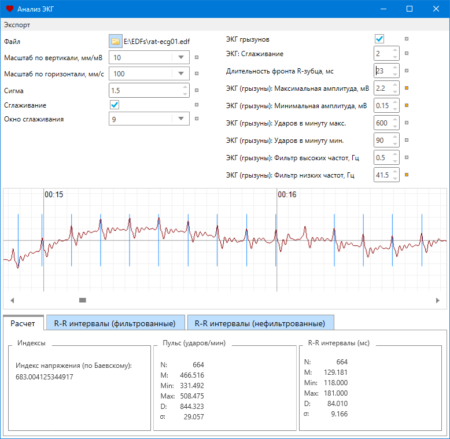Screen dimensions: 450x439
Task: Increment Ударов в минуту макс. stepper
Action: (395, 120)
